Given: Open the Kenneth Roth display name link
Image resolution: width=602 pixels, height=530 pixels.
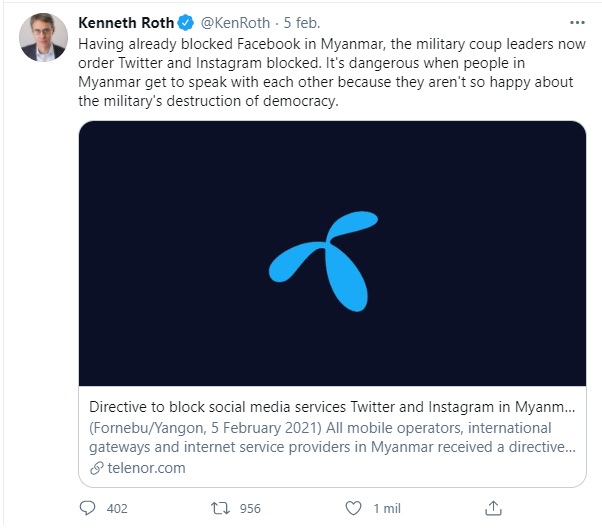Looking at the screenshot, I should (125, 23).
